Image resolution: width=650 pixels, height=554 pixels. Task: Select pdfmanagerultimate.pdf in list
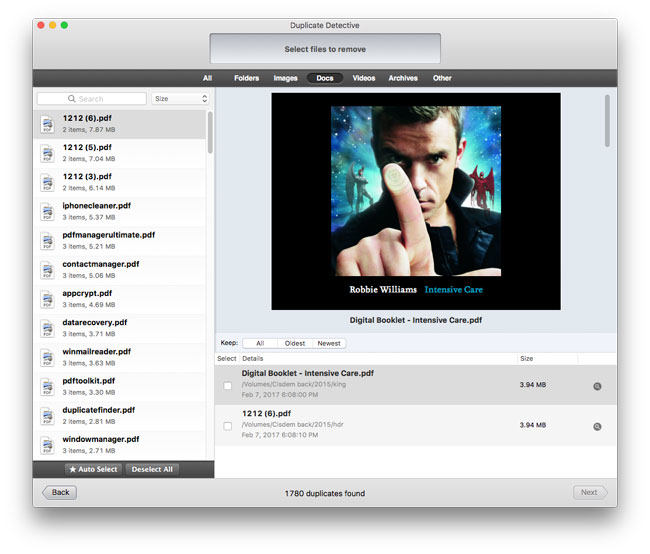click(119, 241)
